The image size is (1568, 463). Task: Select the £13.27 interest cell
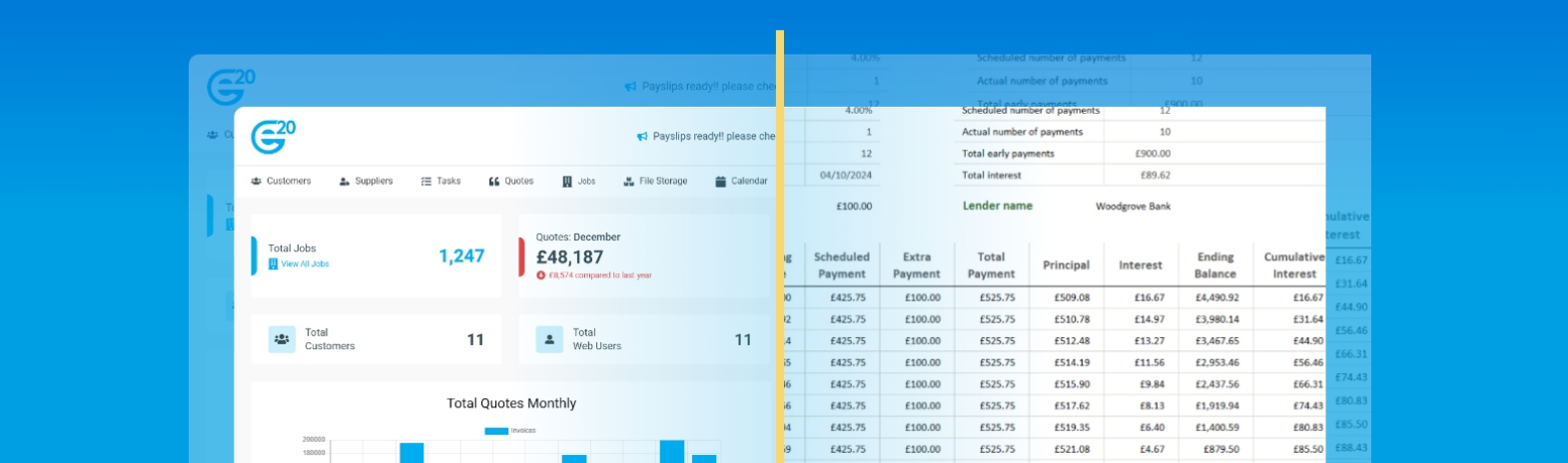pos(1150,341)
